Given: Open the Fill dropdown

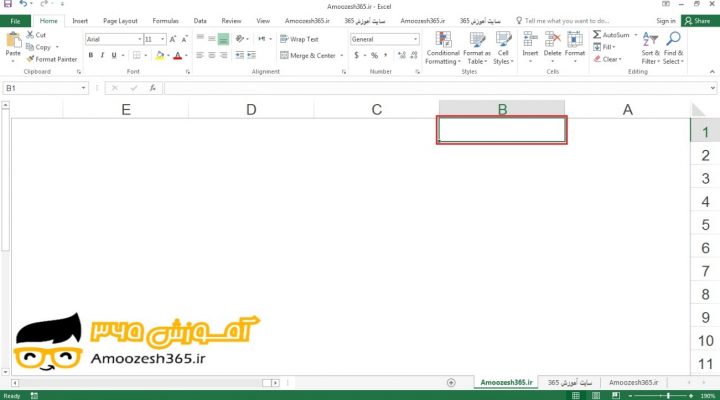Looking at the screenshot, I should pyautogui.click(x=604, y=47).
